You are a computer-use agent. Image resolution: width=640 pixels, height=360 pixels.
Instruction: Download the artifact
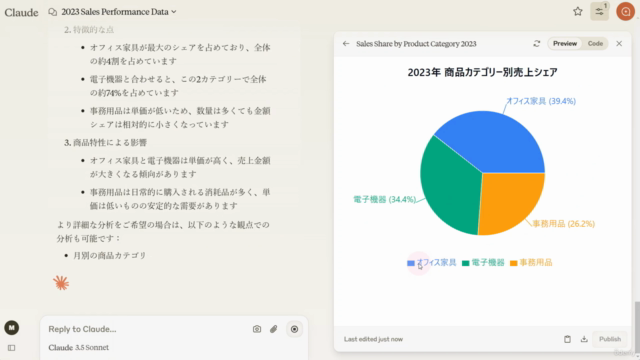click(x=584, y=339)
